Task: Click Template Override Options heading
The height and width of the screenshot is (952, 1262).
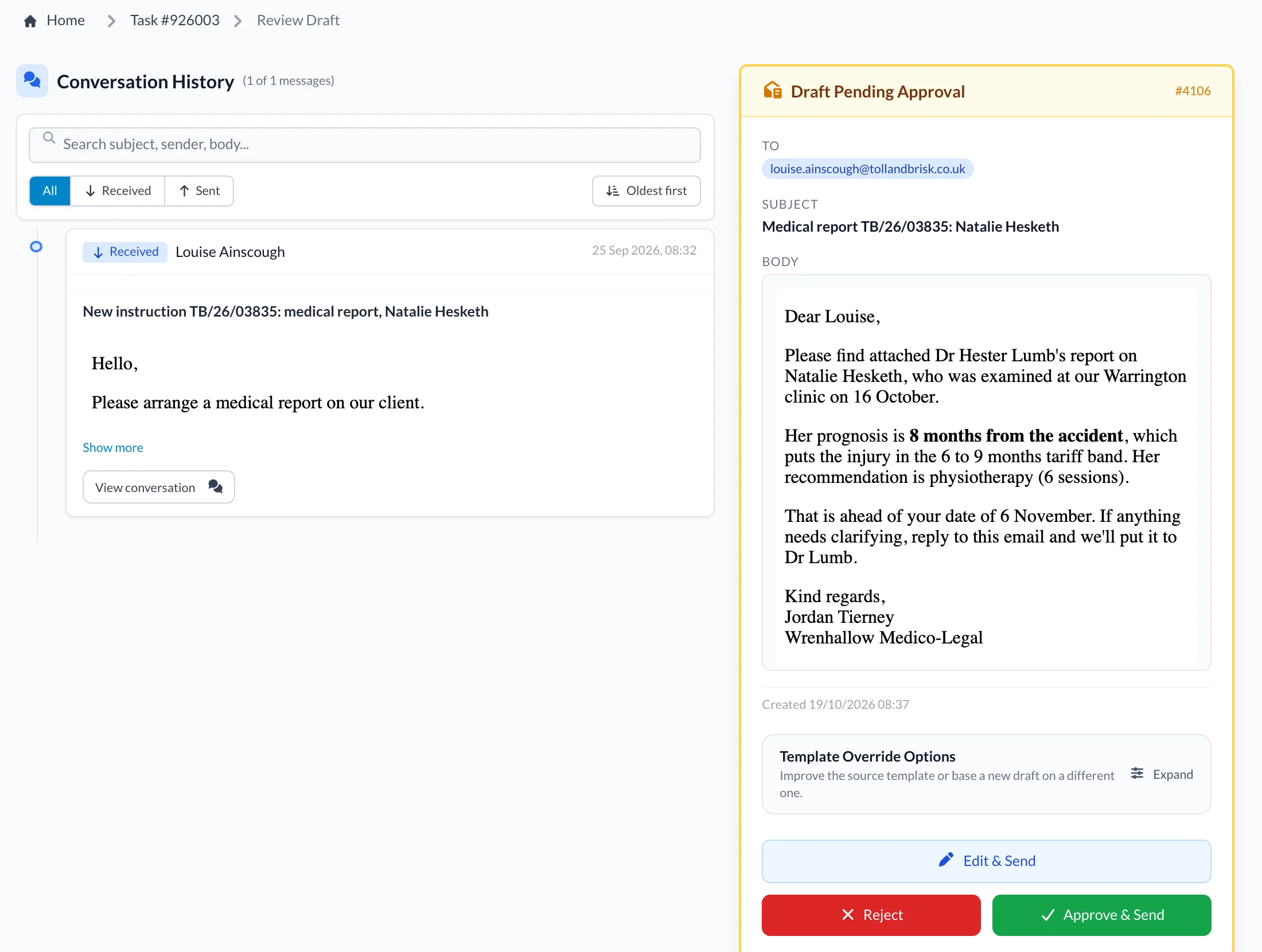Action: pyautogui.click(x=867, y=756)
